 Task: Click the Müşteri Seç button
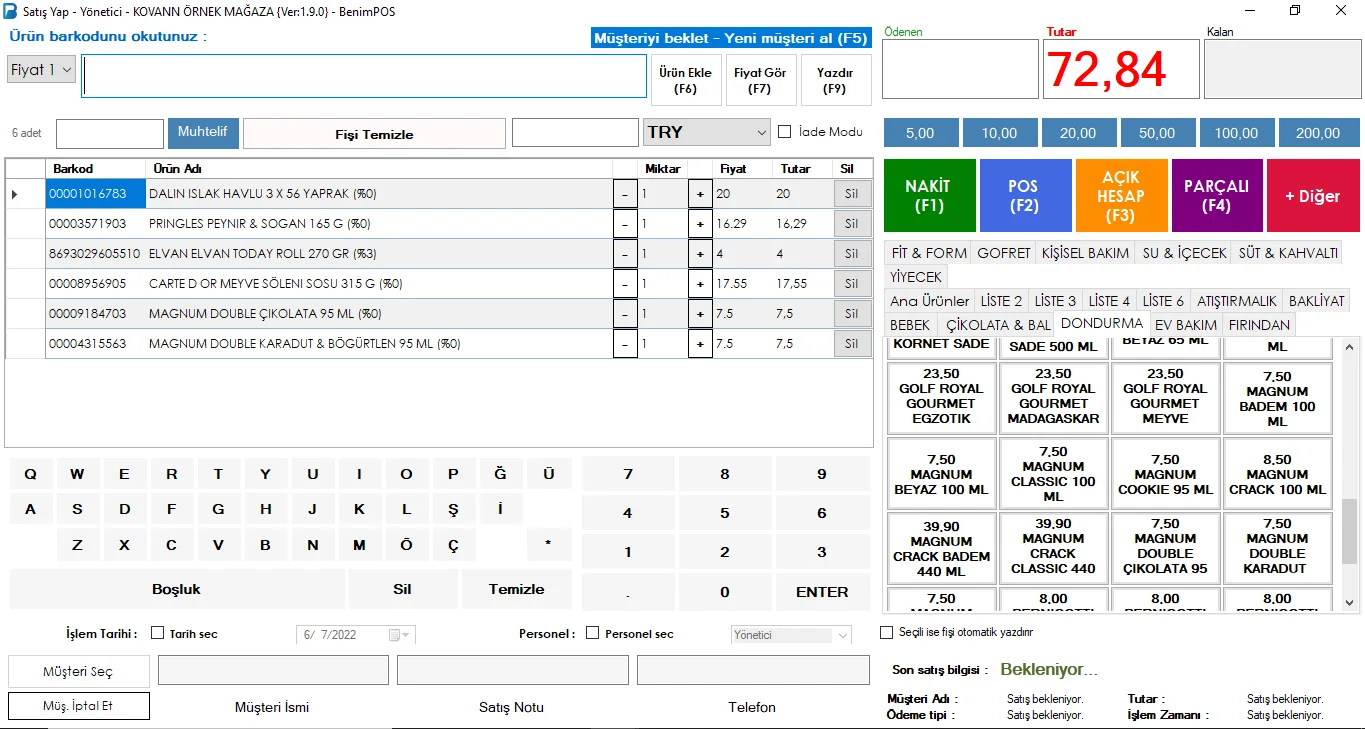(78, 672)
